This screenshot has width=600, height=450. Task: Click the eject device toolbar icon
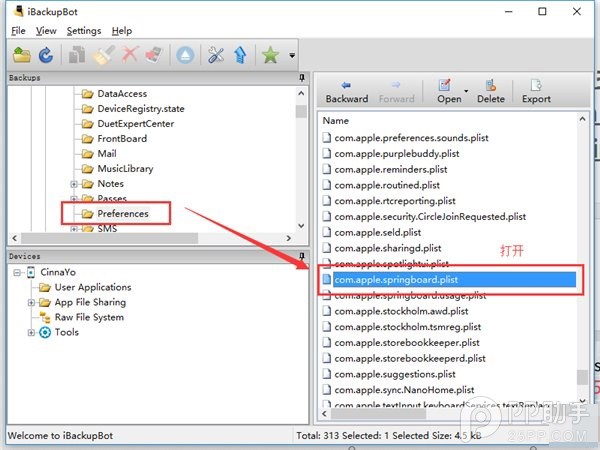pyautogui.click(x=185, y=55)
